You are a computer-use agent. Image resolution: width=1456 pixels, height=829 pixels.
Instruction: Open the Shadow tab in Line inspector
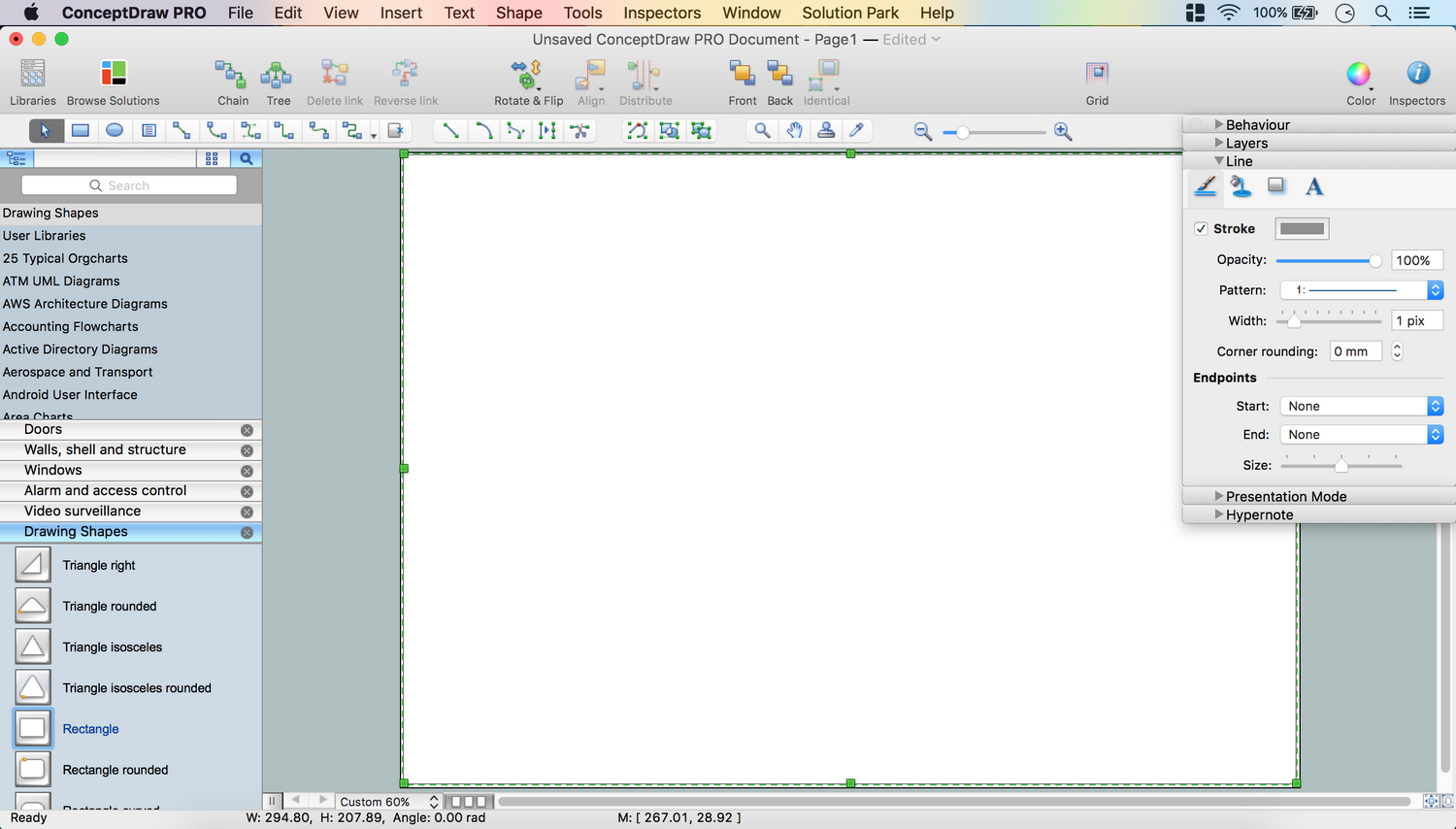click(x=1276, y=186)
